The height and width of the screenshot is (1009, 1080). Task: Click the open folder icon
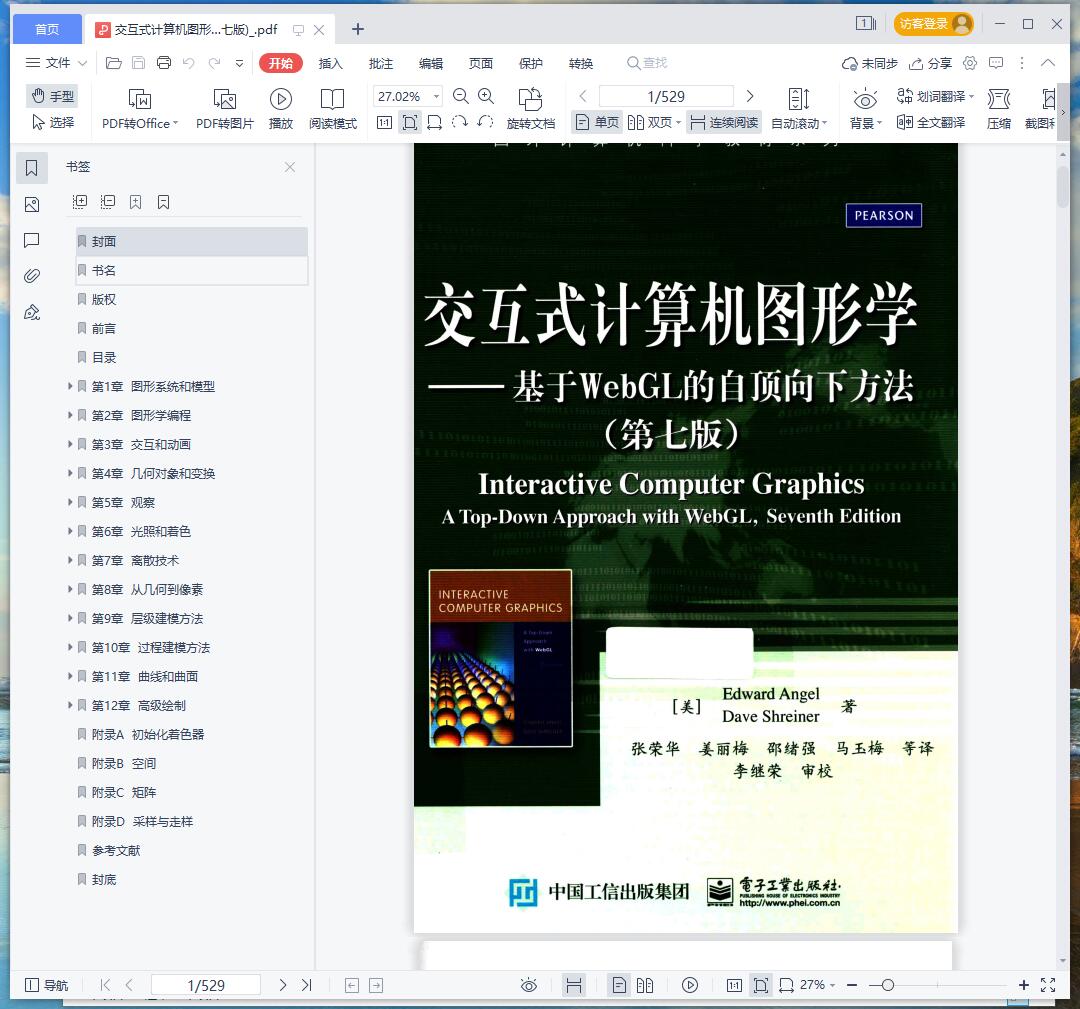114,63
